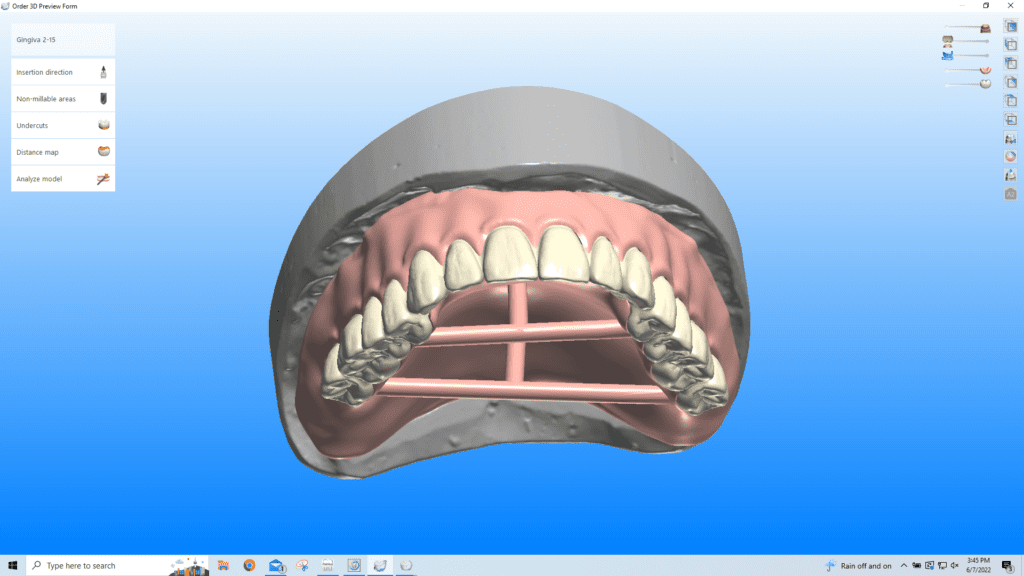Select the Gingiva 2-15 panel entry
The width and height of the screenshot is (1024, 576).
tap(62, 41)
